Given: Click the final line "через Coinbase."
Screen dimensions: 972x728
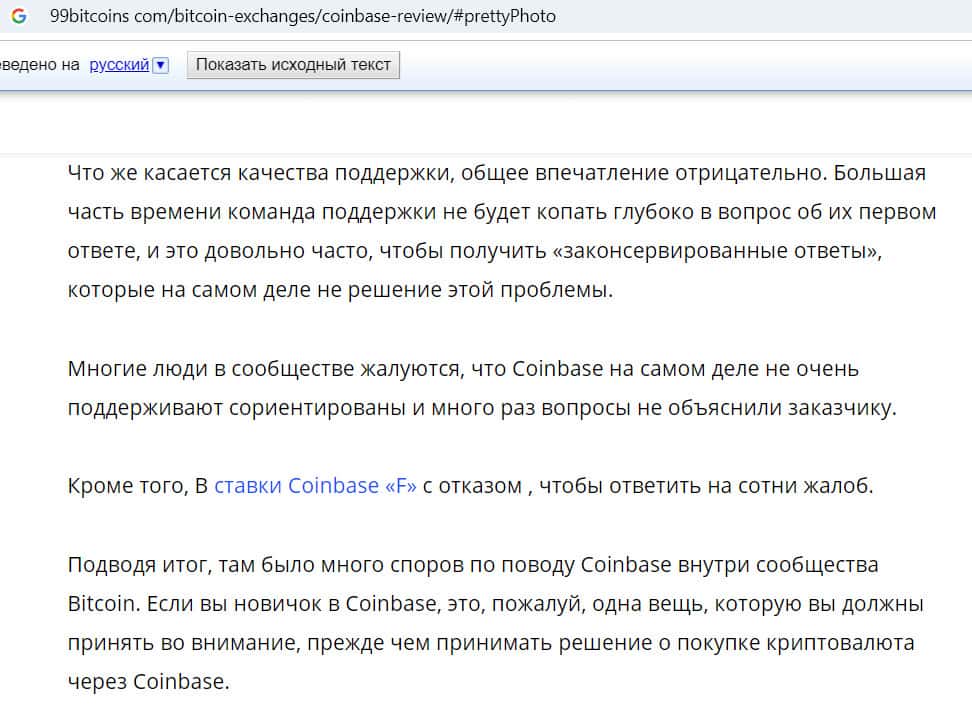Looking at the screenshot, I should [148, 683].
